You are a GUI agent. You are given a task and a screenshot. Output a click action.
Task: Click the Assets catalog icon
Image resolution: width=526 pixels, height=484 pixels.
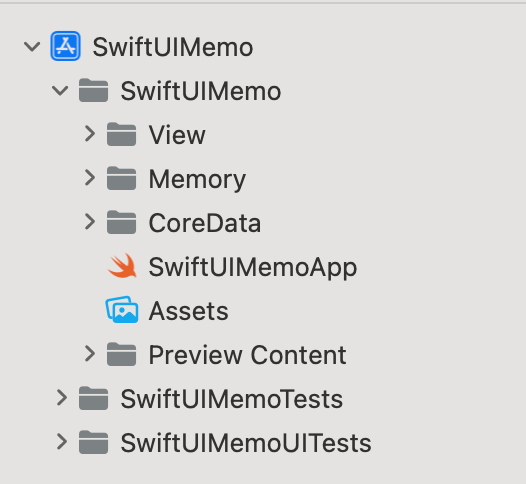pyautogui.click(x=122, y=310)
